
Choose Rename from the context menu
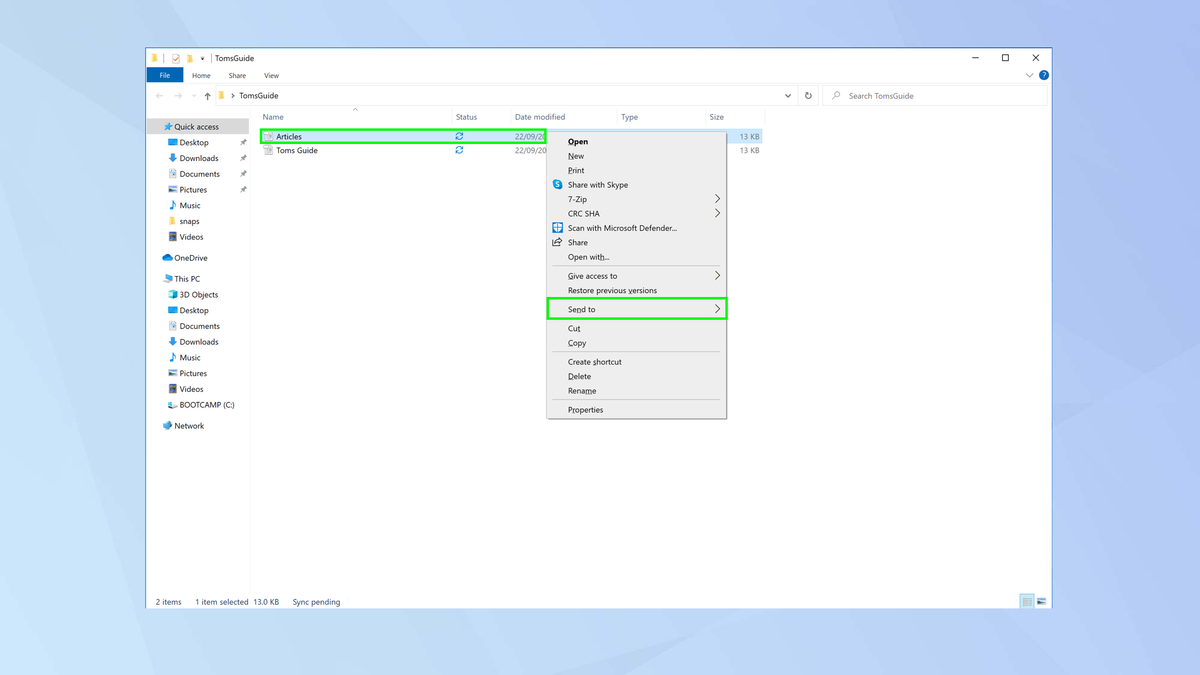[581, 390]
